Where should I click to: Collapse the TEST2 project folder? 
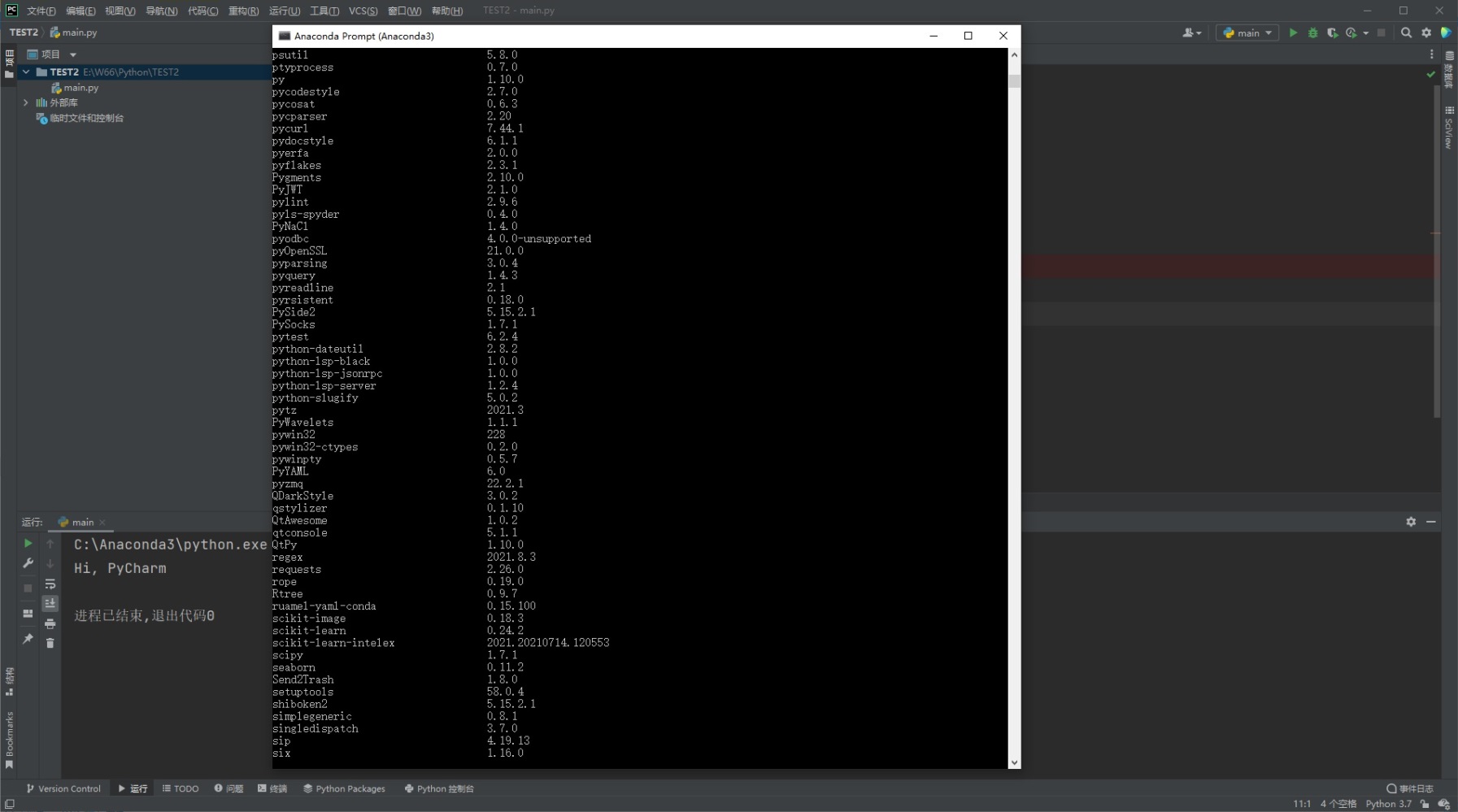coord(26,72)
